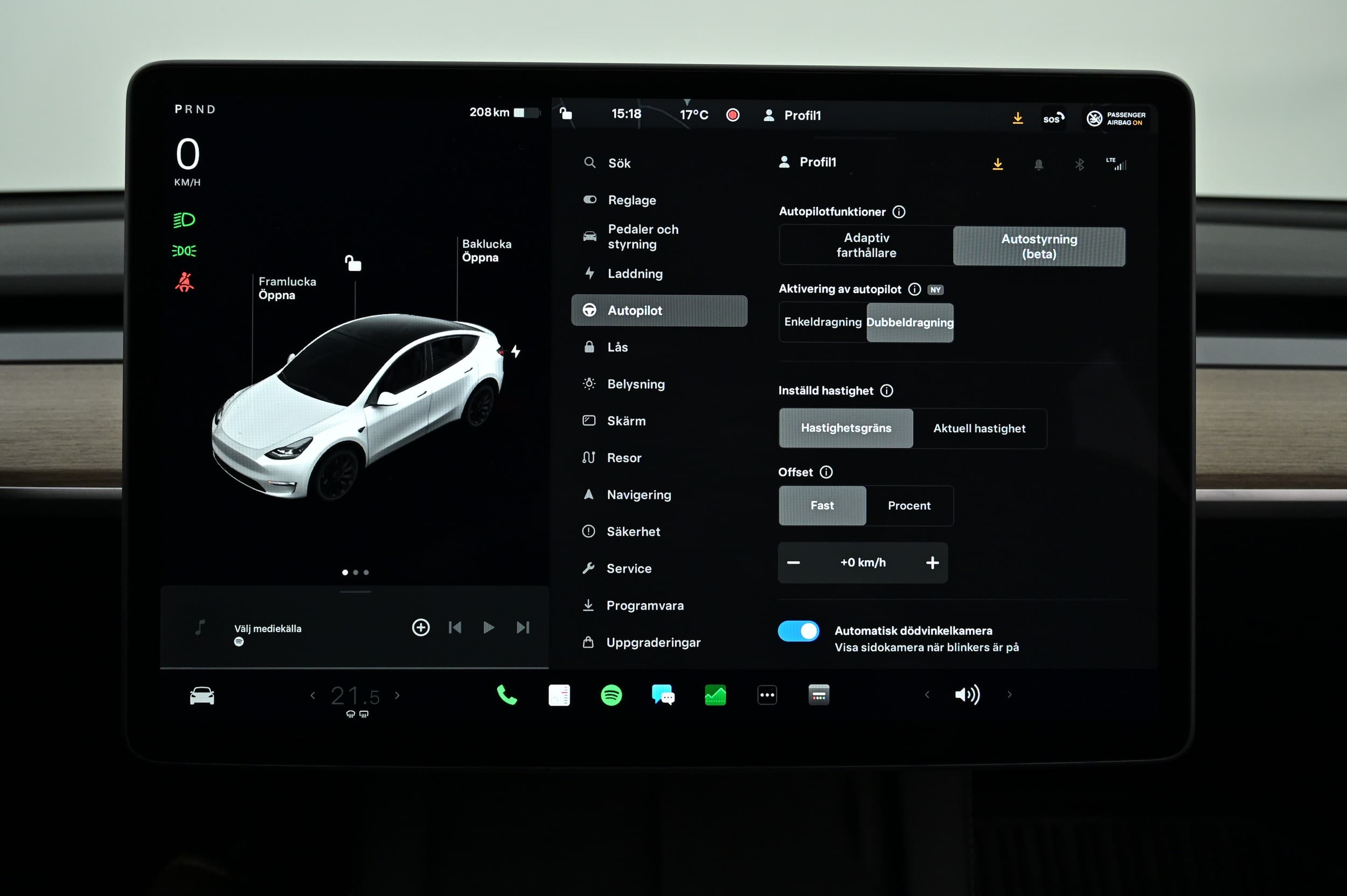Tap the red dashcam recording icon
Image resolution: width=1347 pixels, height=896 pixels.
(732, 115)
